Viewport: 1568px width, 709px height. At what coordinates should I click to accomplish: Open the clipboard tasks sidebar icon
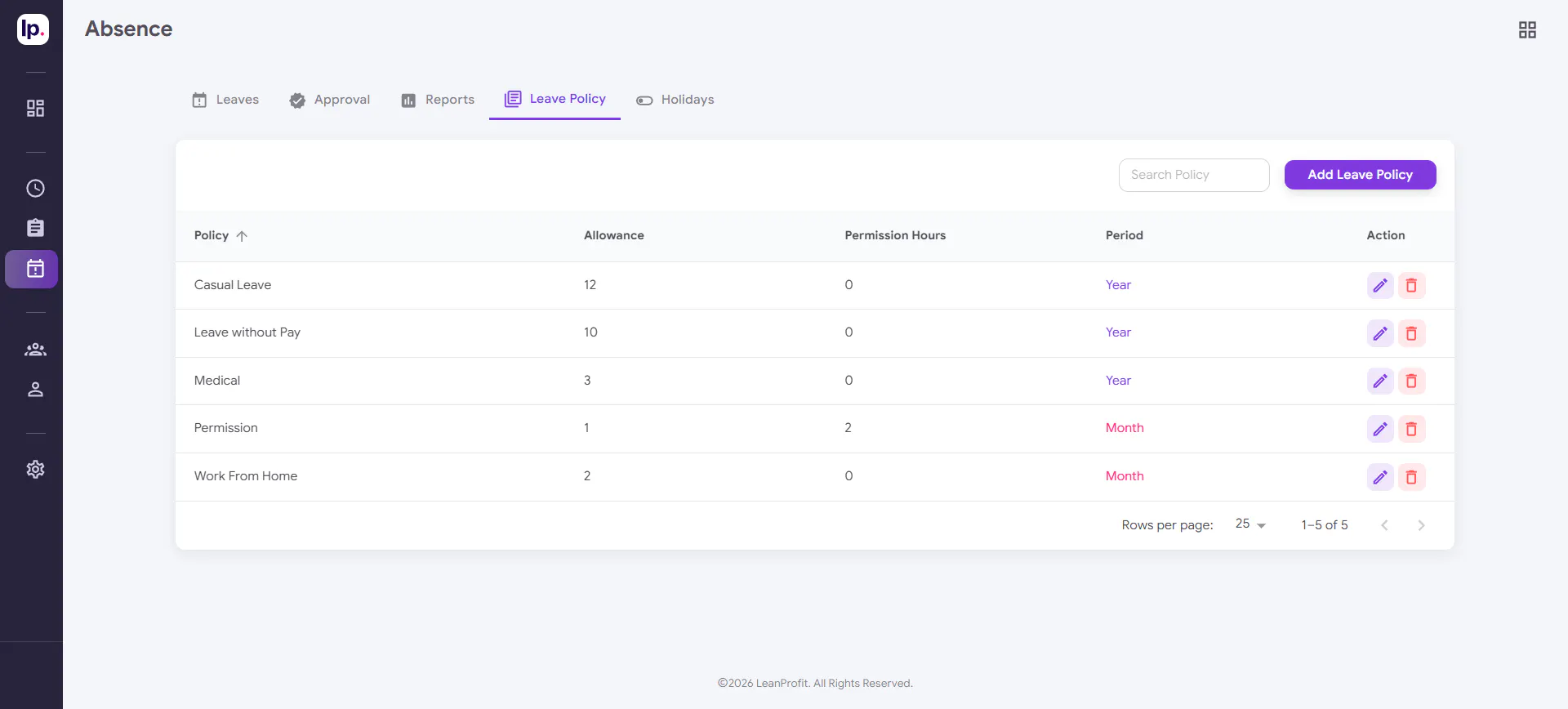coord(35,228)
